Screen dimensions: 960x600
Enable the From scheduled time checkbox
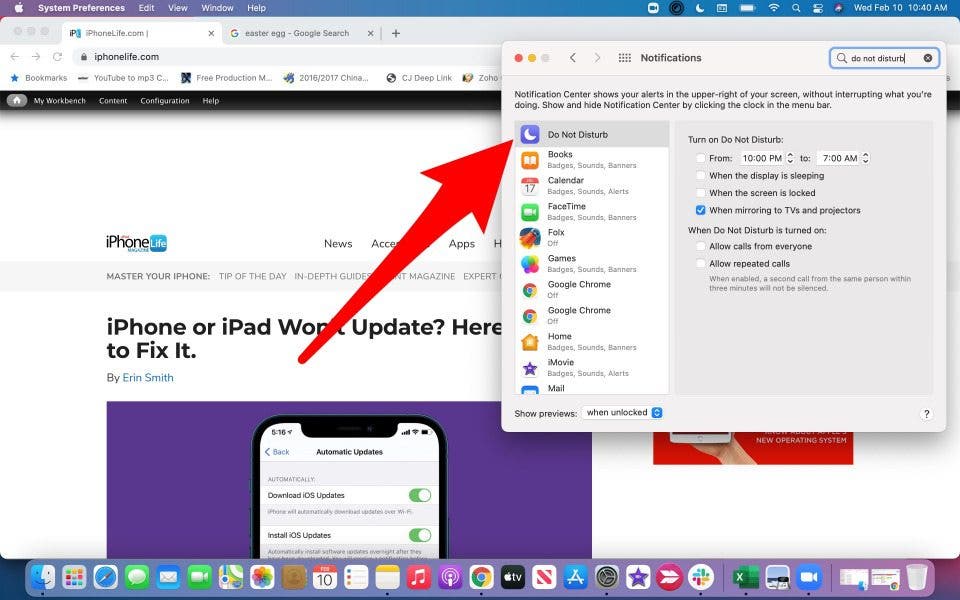point(701,158)
